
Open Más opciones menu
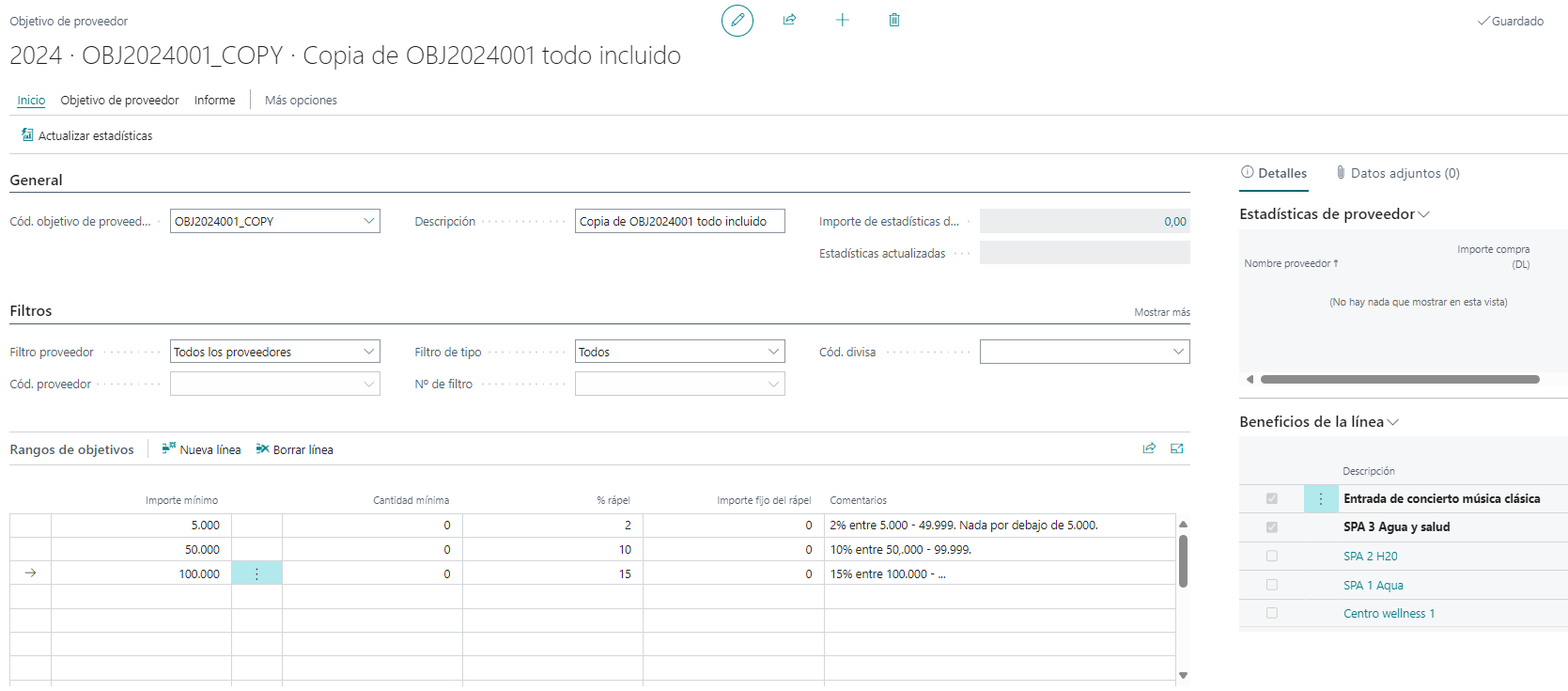click(301, 101)
